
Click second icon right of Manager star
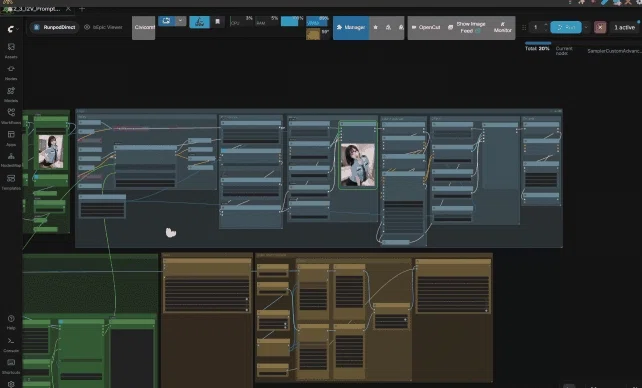[x=388, y=27]
